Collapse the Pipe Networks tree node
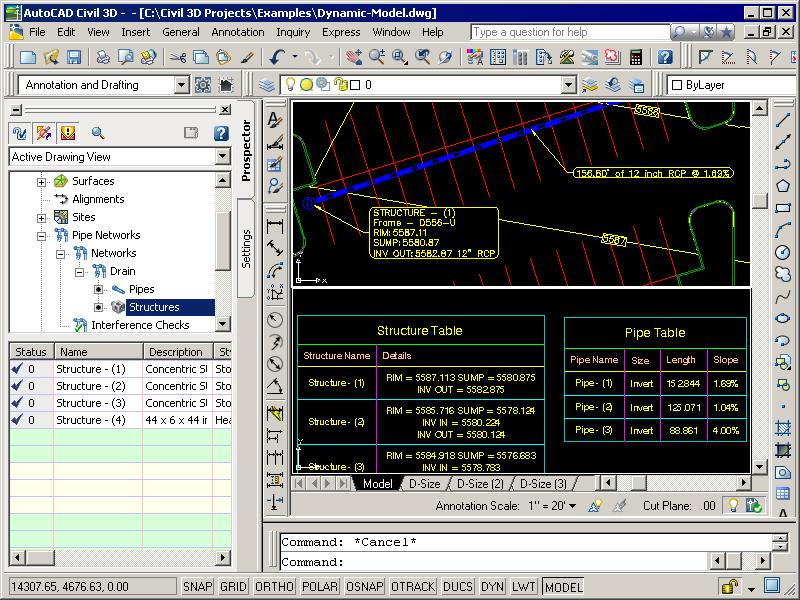 point(41,236)
